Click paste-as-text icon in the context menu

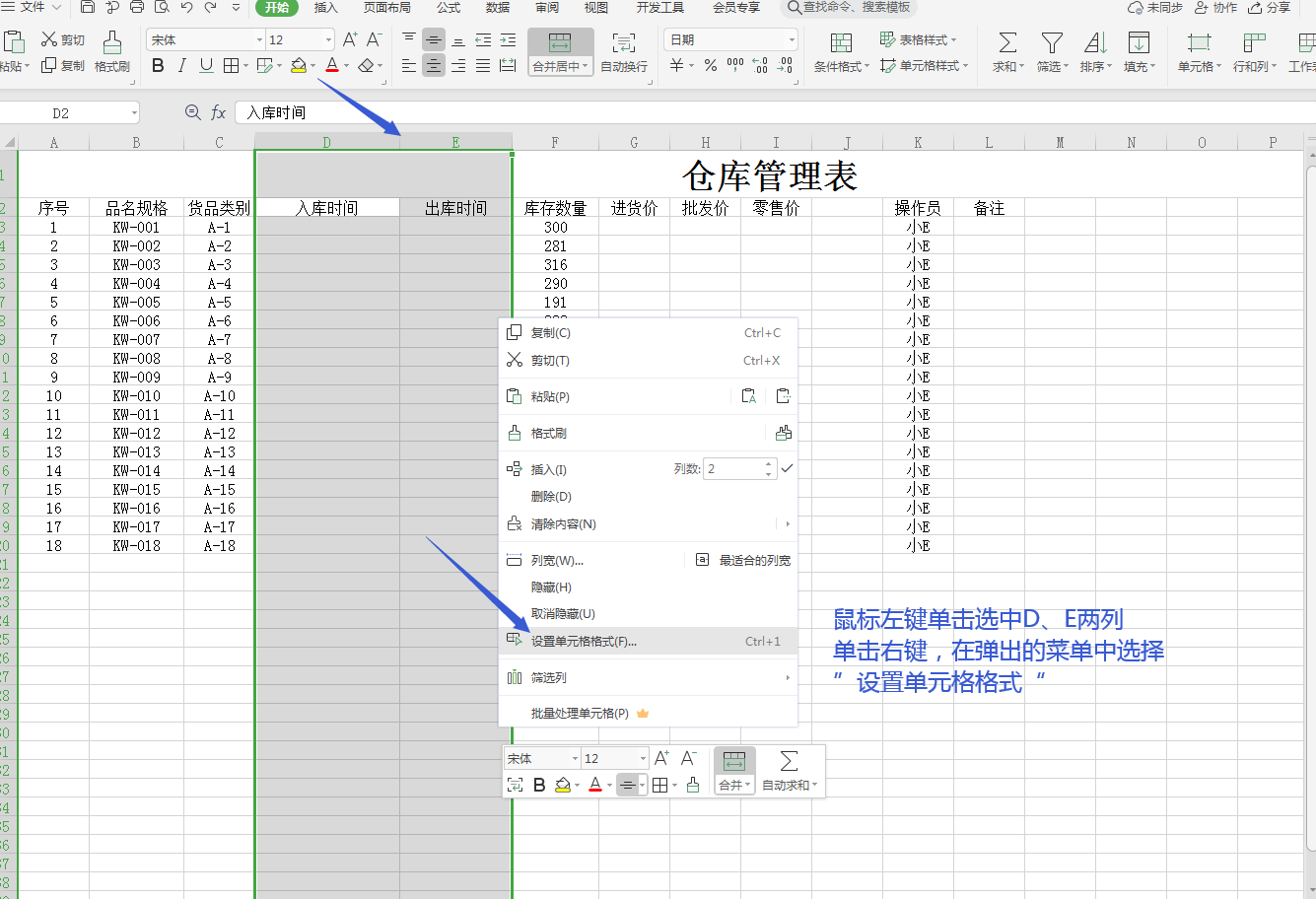pos(749,396)
